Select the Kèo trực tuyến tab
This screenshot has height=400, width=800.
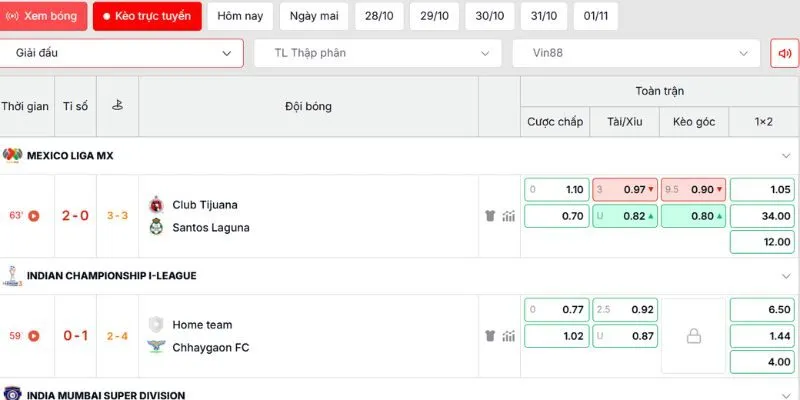click(147, 16)
